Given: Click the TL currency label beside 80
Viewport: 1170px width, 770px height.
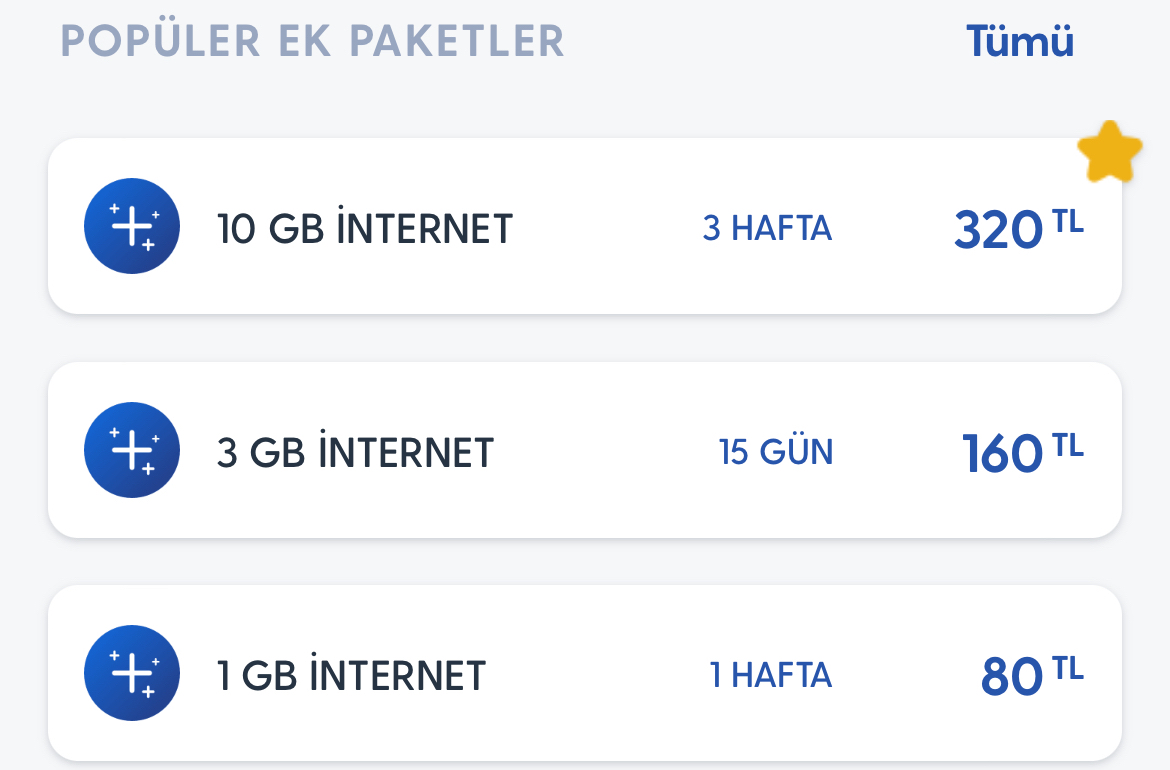Looking at the screenshot, I should (x=1068, y=669).
